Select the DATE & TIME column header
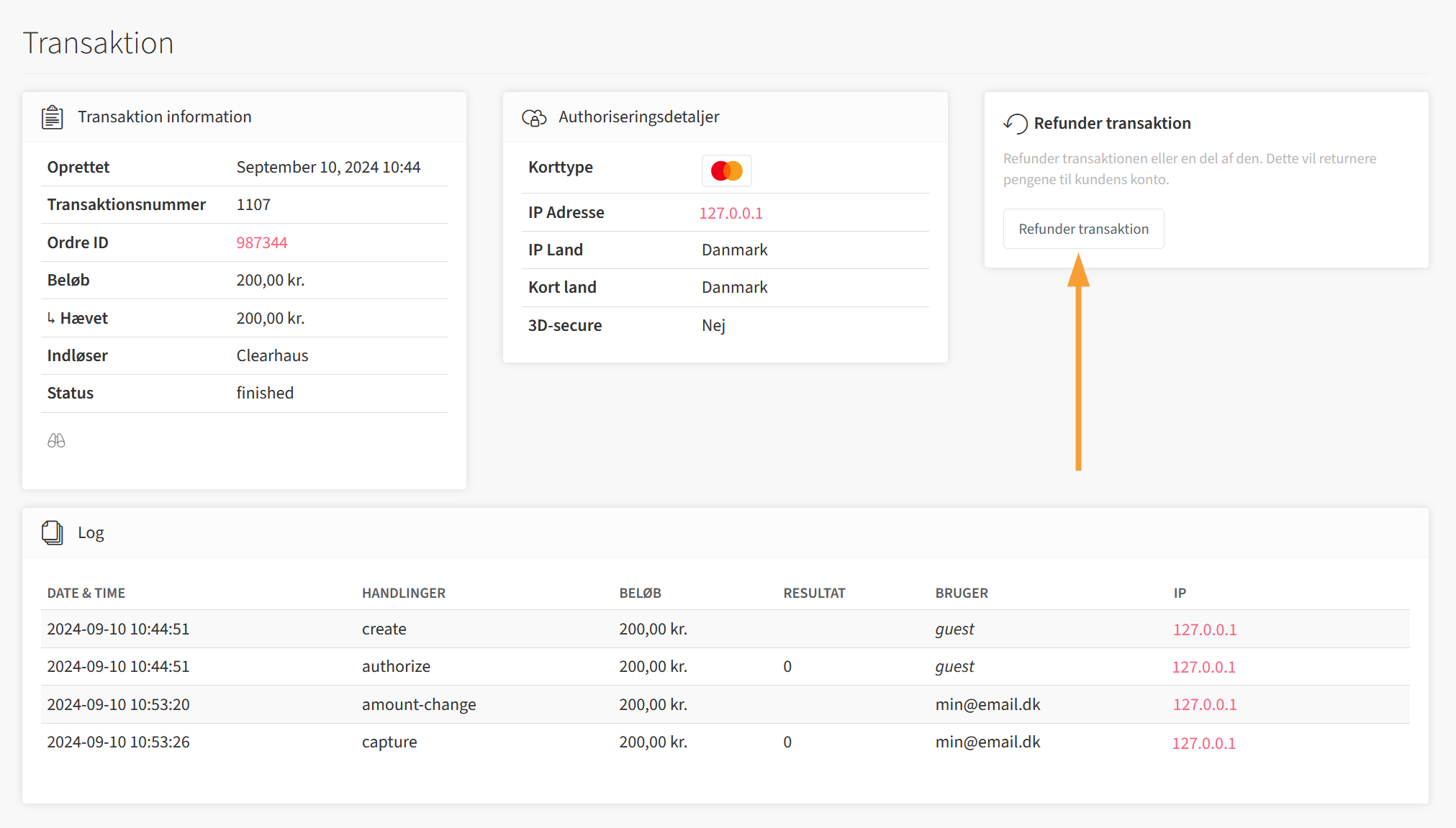1456x828 pixels. [x=86, y=593]
